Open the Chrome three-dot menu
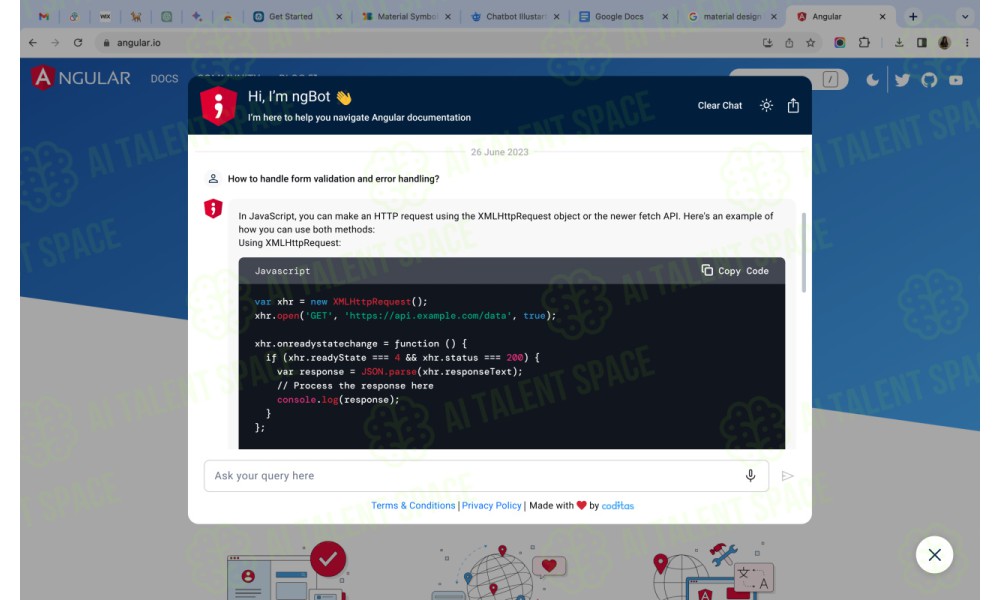The height and width of the screenshot is (600, 1000). point(967,43)
